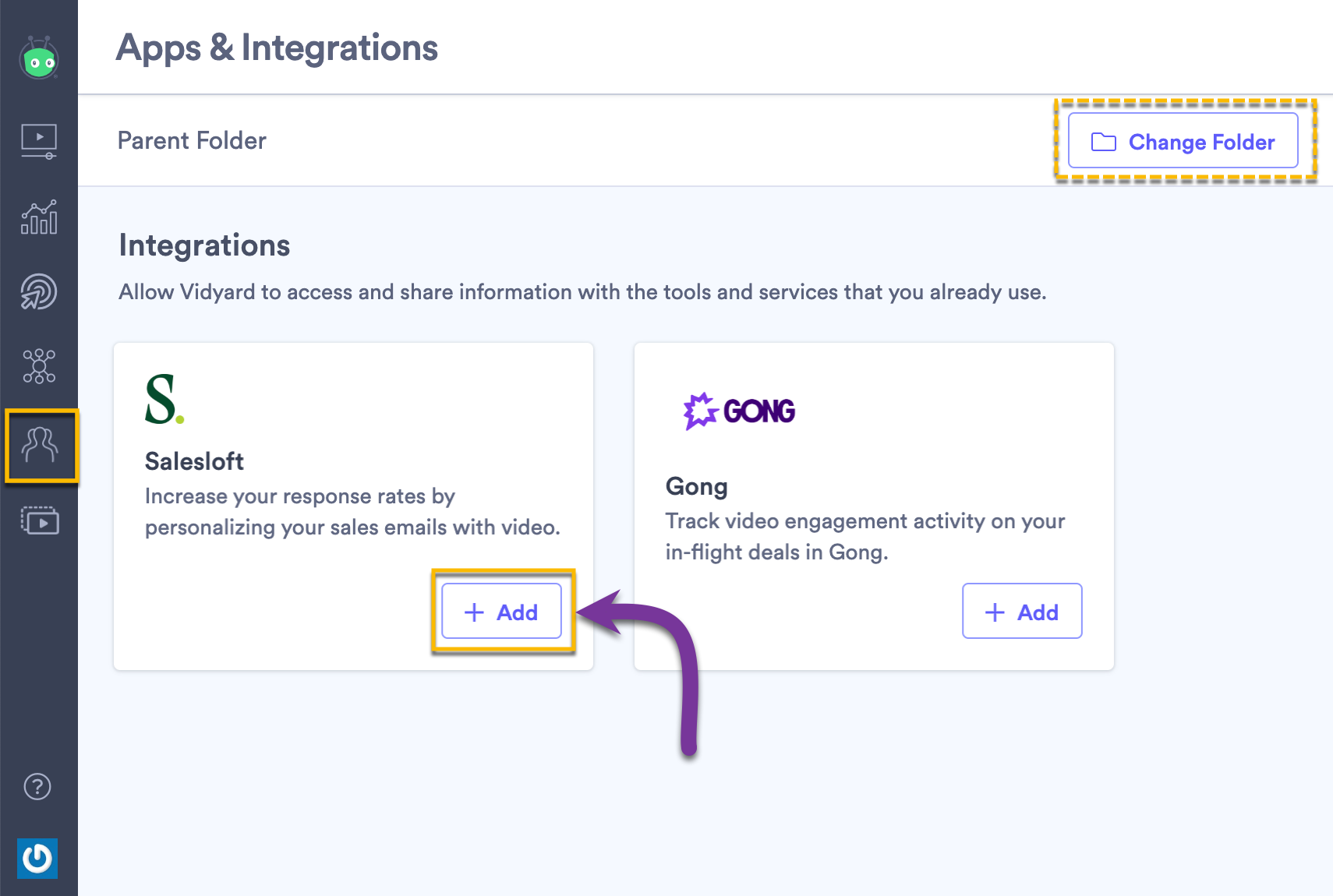Click the blue power account icon
This screenshot has width=1333, height=896.
[x=37, y=859]
